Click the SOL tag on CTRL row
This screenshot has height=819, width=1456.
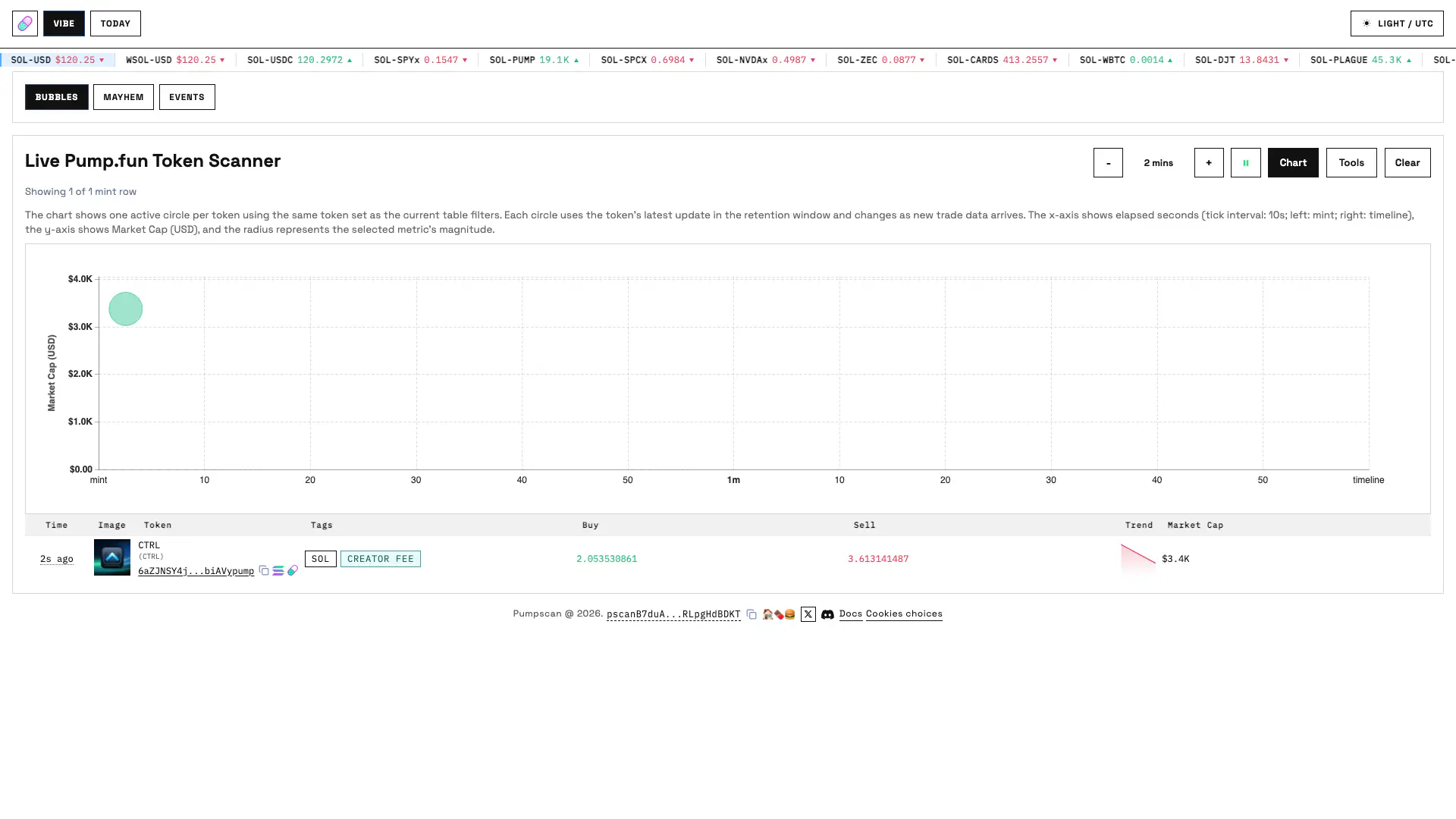pyautogui.click(x=321, y=559)
